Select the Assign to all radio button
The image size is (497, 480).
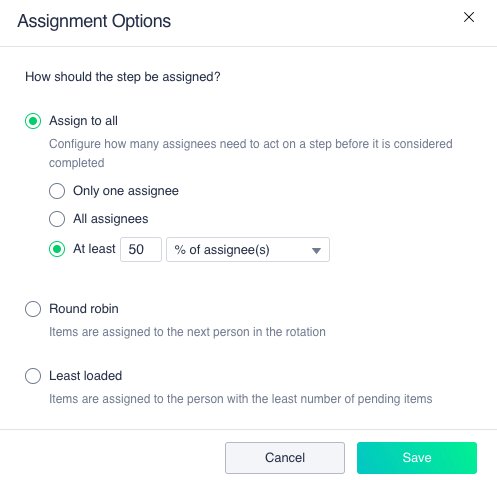[33, 121]
